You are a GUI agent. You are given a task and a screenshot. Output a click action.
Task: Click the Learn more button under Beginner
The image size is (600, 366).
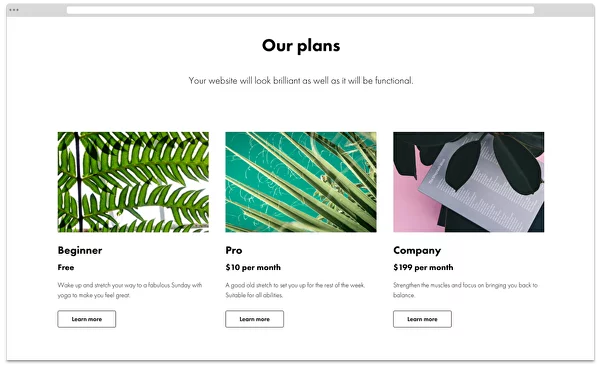[86, 319]
